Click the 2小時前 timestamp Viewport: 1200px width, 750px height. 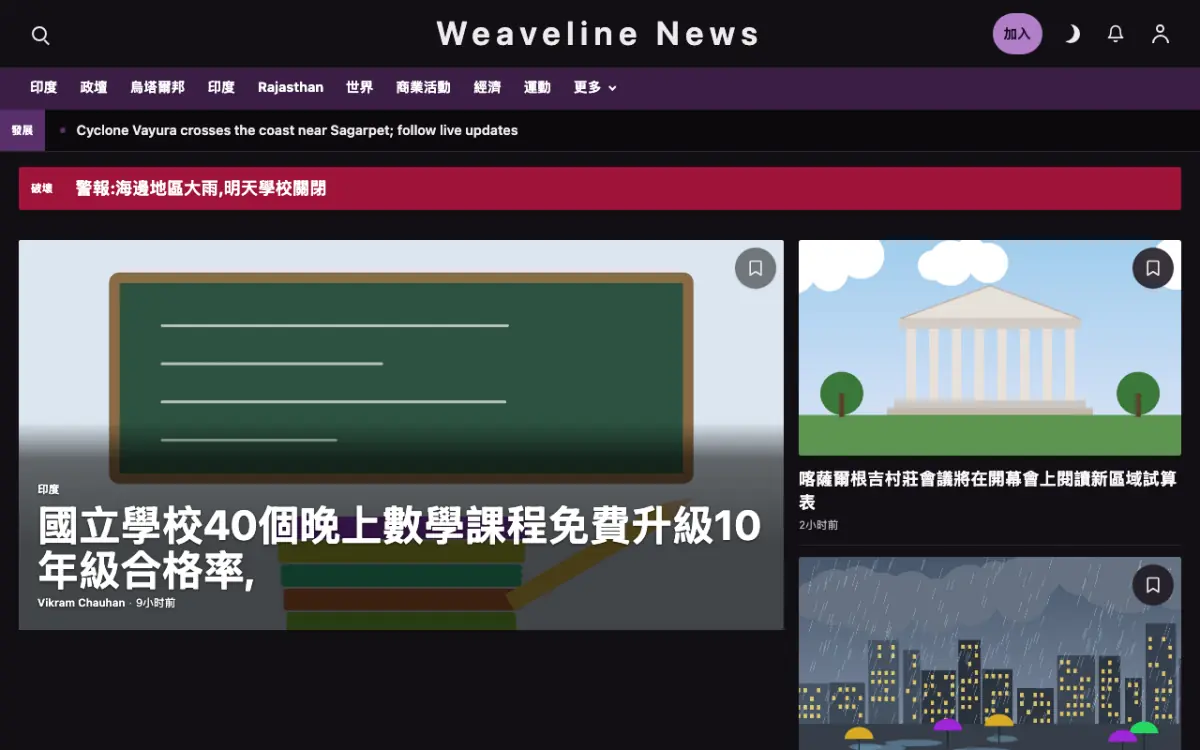818,525
